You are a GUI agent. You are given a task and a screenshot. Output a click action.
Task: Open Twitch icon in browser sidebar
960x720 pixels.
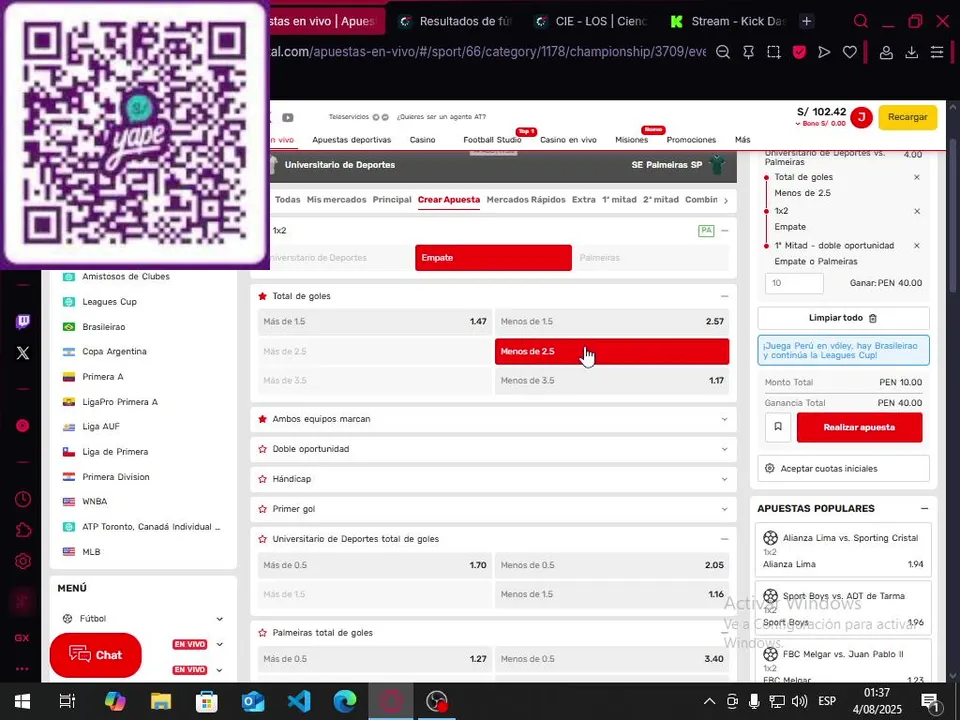23,321
